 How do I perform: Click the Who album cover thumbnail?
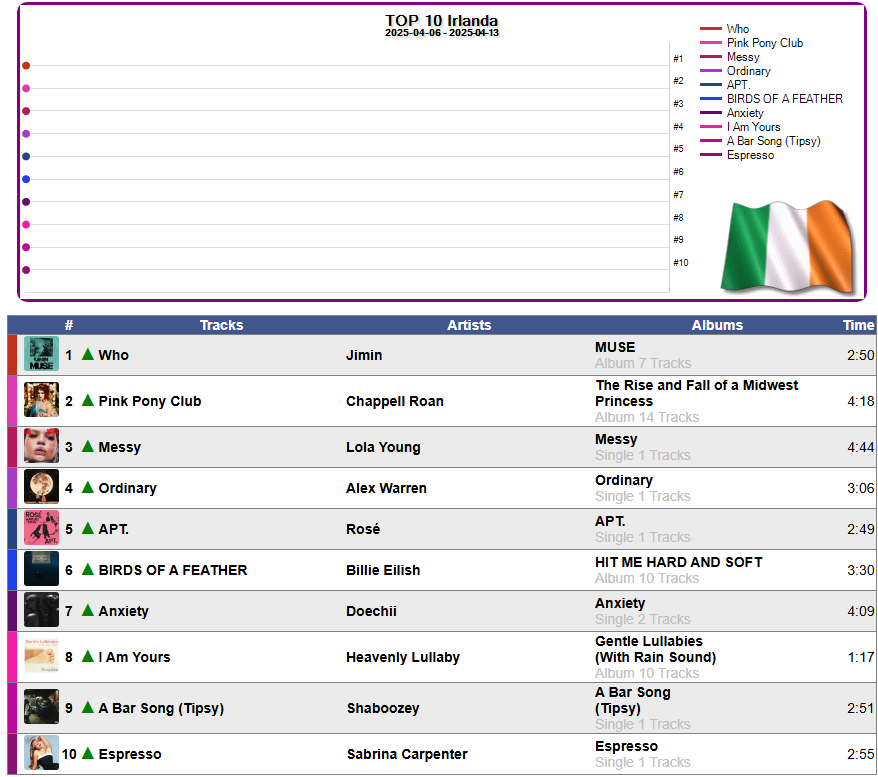[41, 354]
